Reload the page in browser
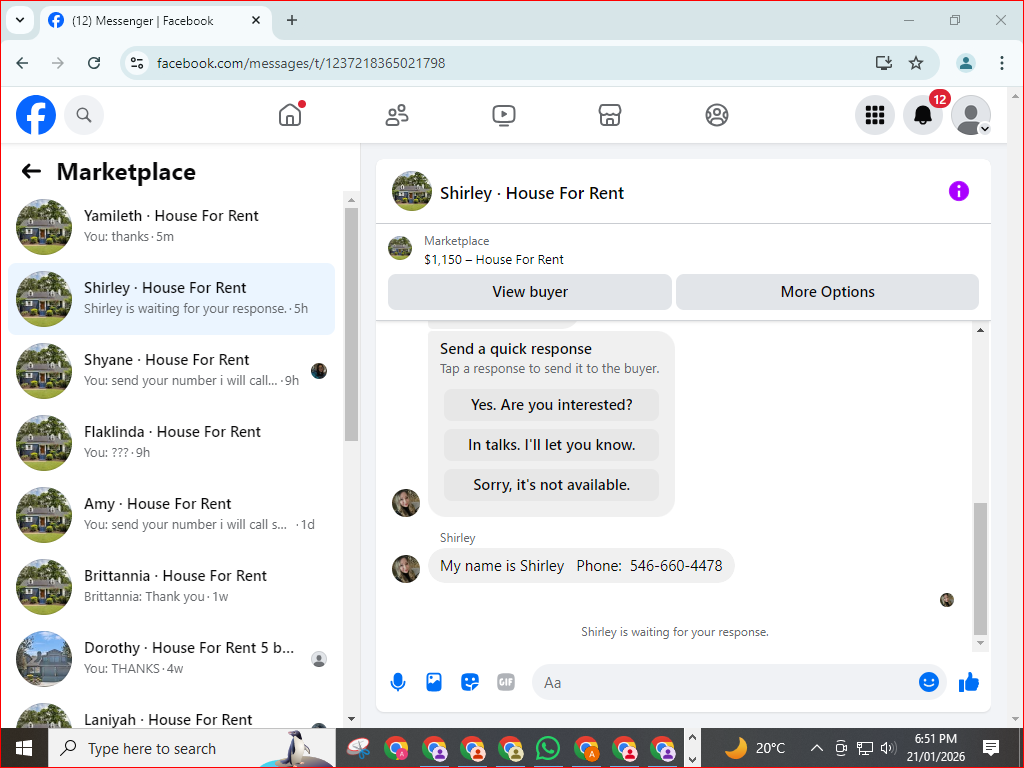This screenshot has width=1024, height=768. [x=94, y=63]
